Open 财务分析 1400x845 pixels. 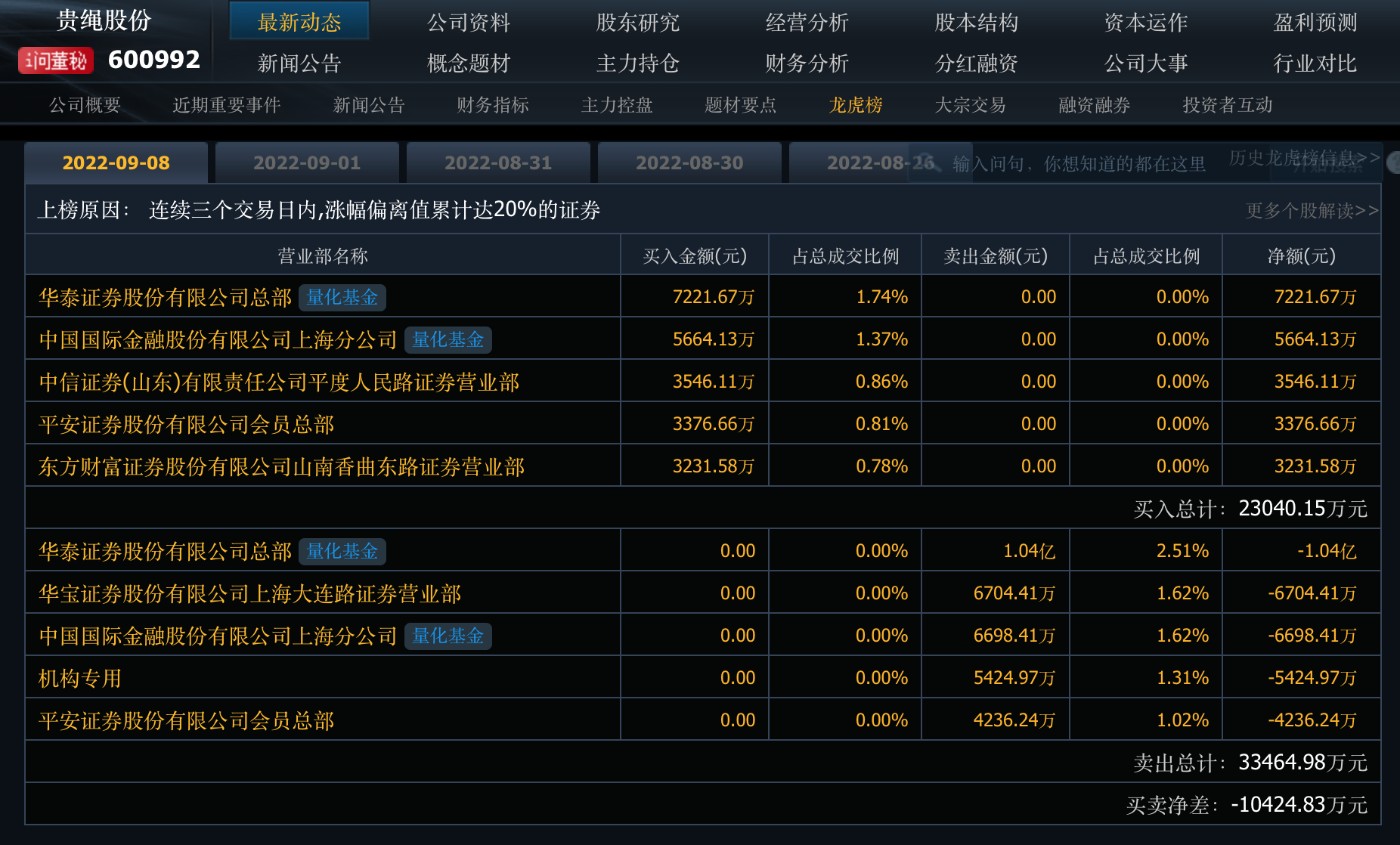tap(807, 63)
